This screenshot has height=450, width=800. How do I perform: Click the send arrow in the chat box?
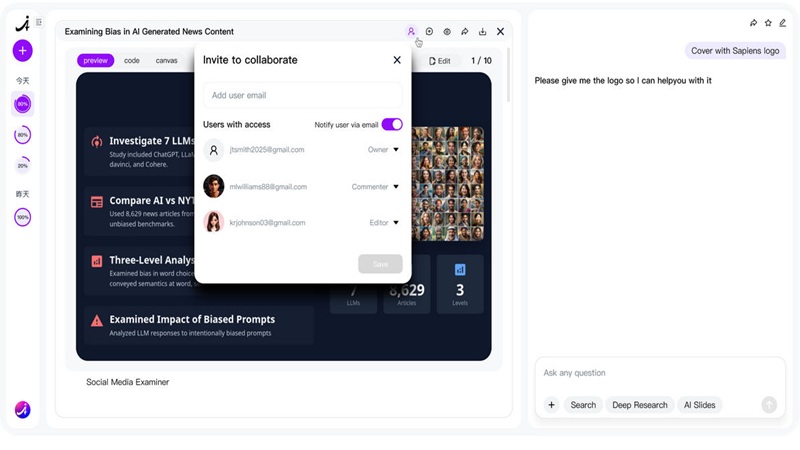(769, 405)
